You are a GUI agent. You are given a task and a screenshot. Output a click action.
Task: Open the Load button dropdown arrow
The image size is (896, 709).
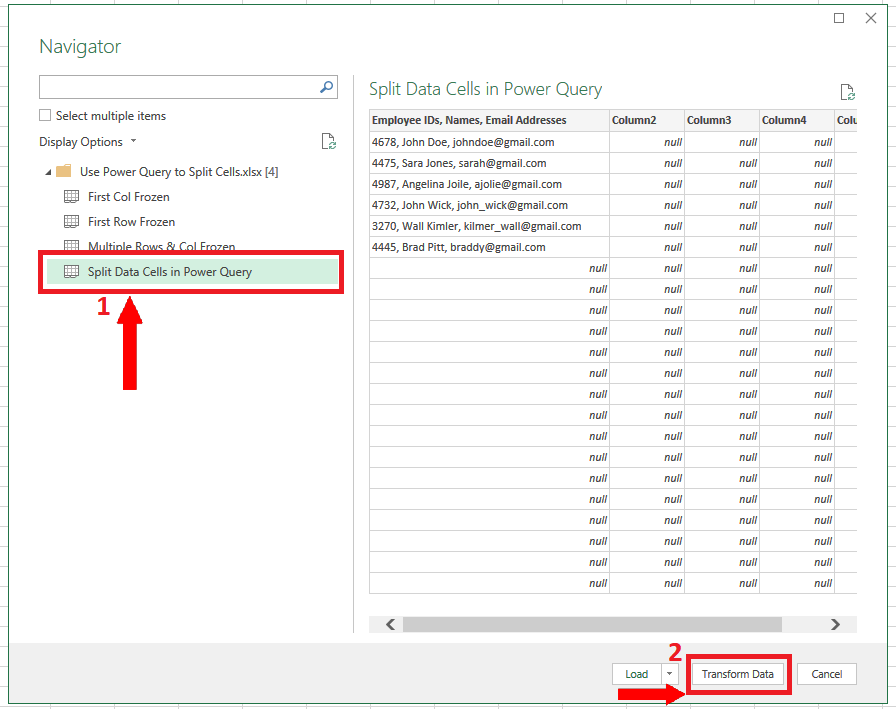point(670,674)
